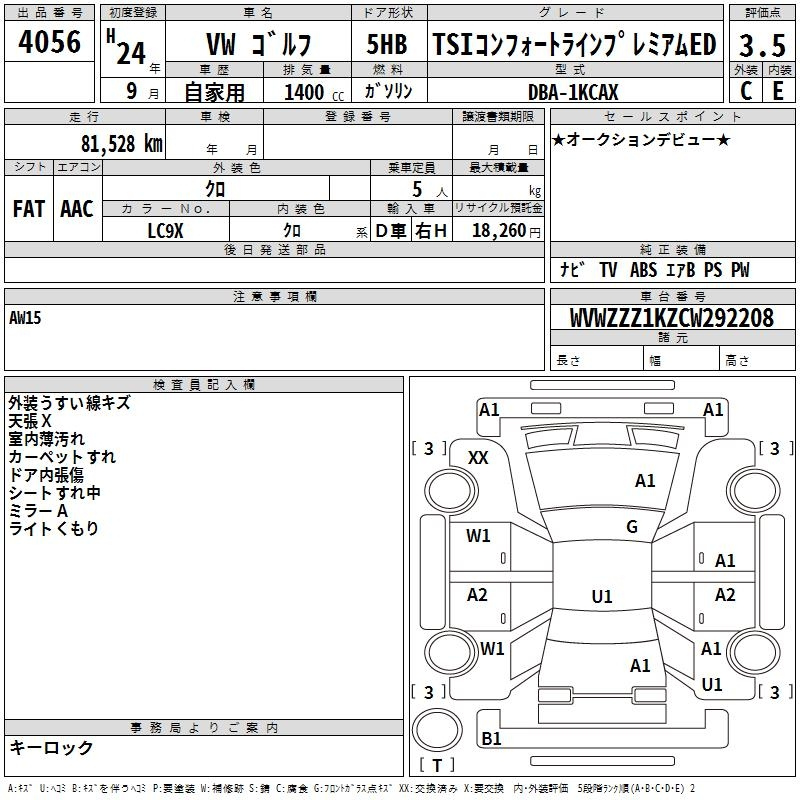
Task: Click the G mark on the windshield
Action: 632,527
